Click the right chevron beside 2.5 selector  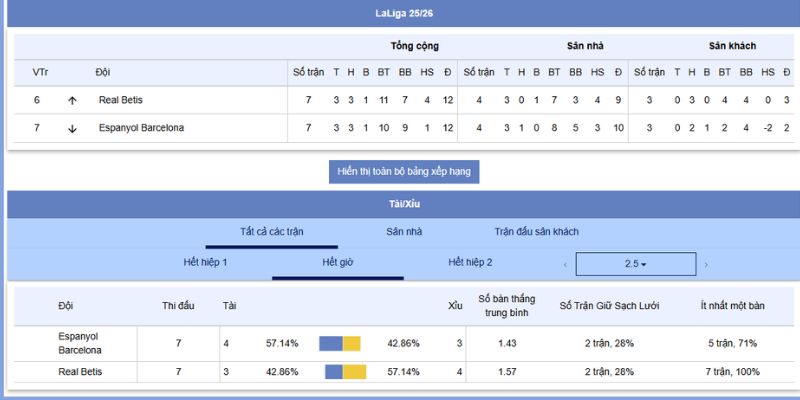point(706,265)
